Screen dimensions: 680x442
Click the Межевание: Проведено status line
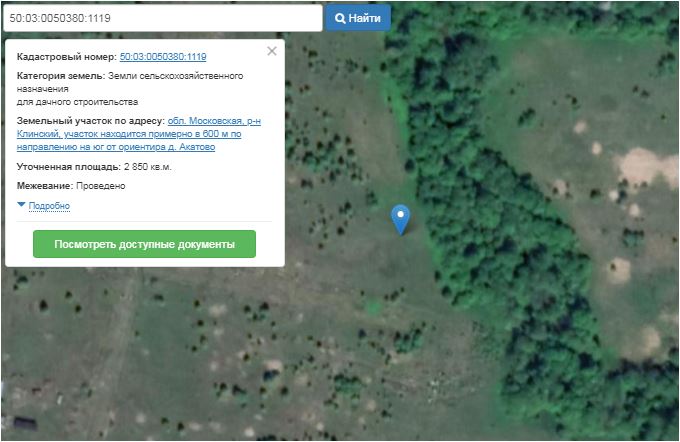70,186
